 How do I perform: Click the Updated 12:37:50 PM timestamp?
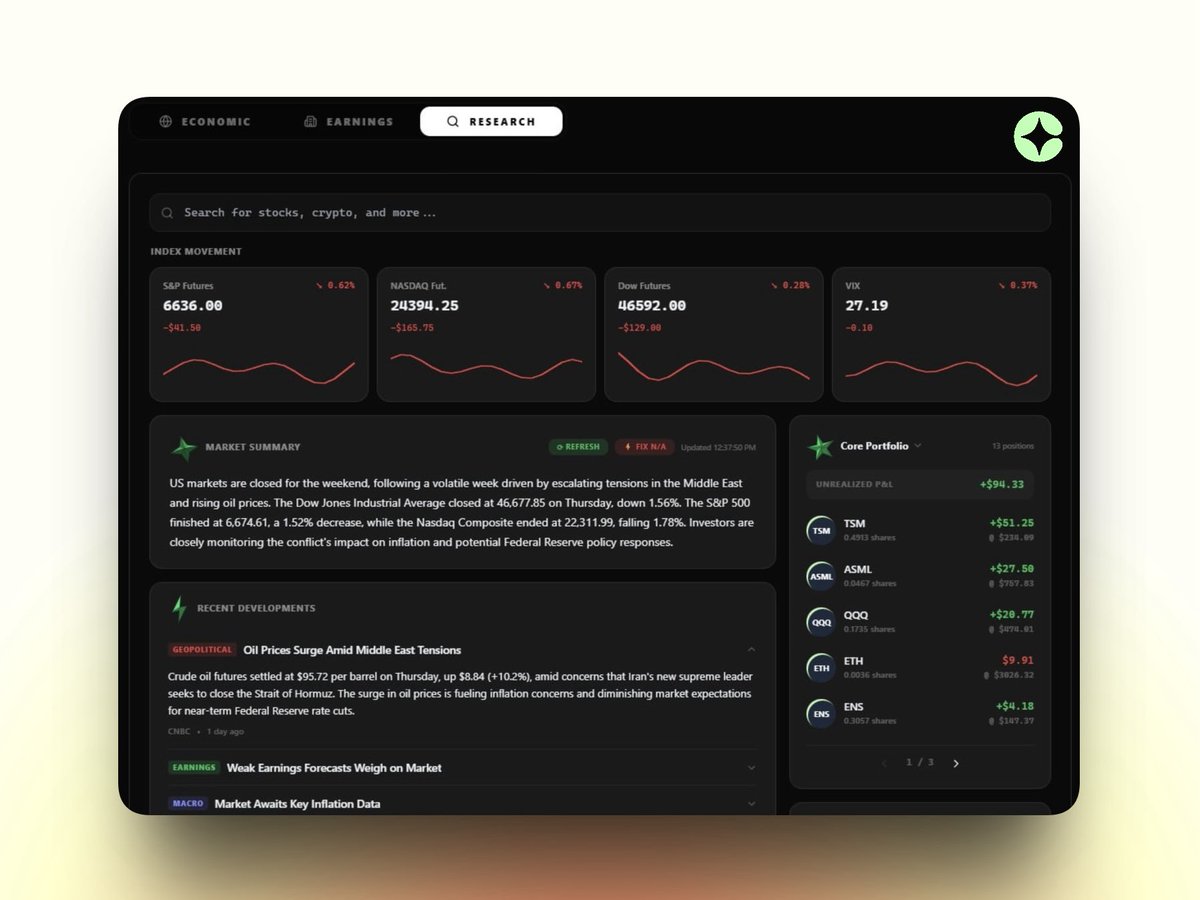(x=718, y=447)
